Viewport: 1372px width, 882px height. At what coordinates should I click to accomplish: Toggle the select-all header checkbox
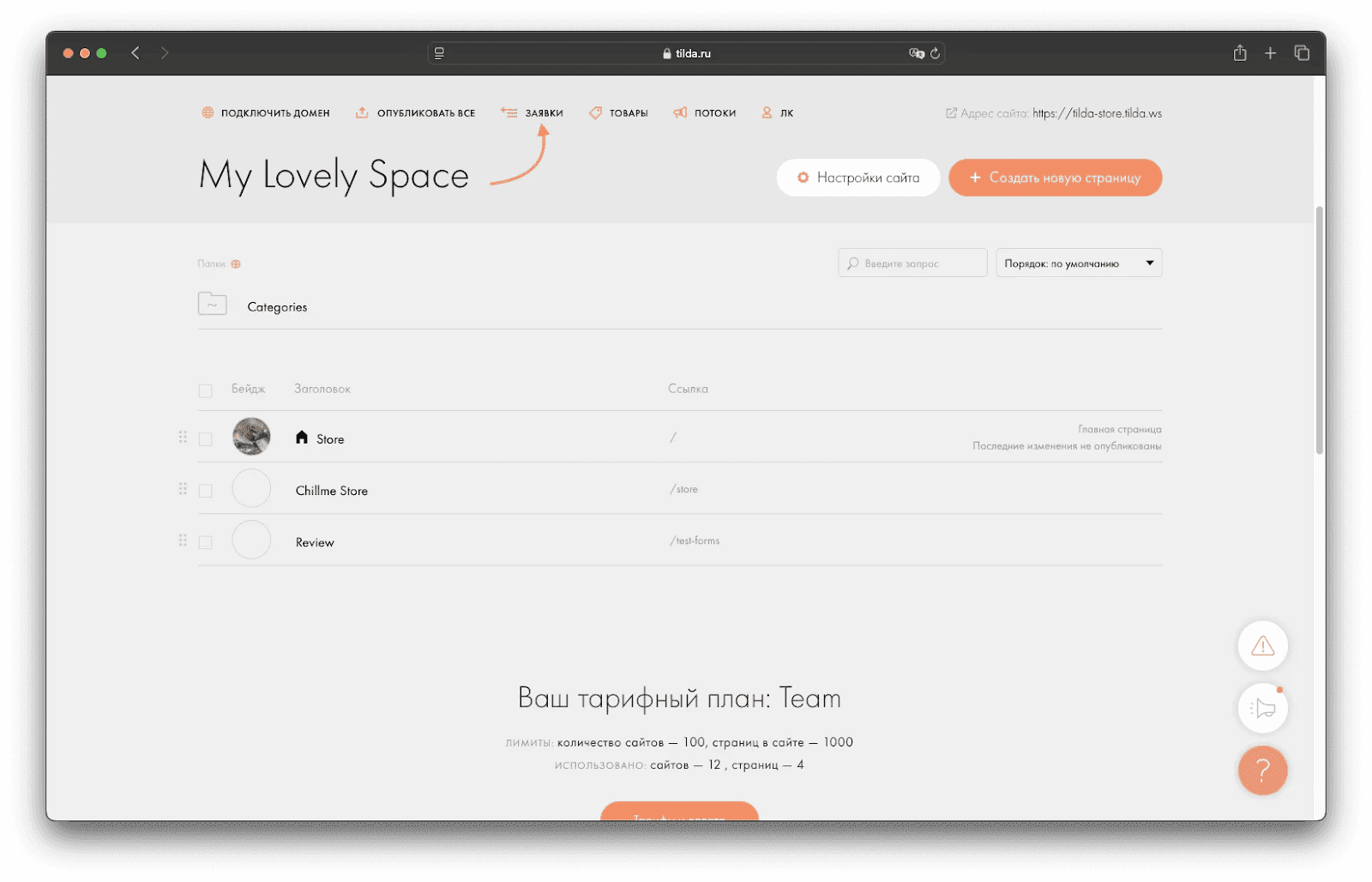206,391
